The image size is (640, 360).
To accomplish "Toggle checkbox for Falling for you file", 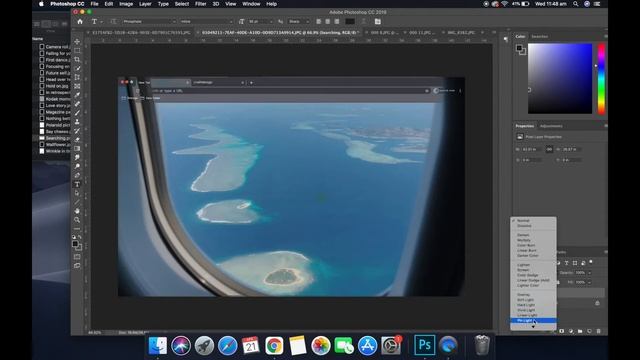I will (x=42, y=53).
